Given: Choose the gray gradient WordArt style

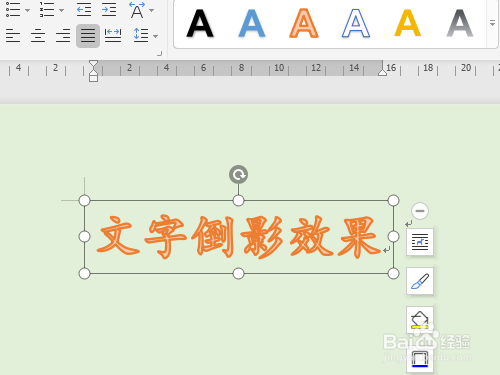Looking at the screenshot, I should click(460, 24).
